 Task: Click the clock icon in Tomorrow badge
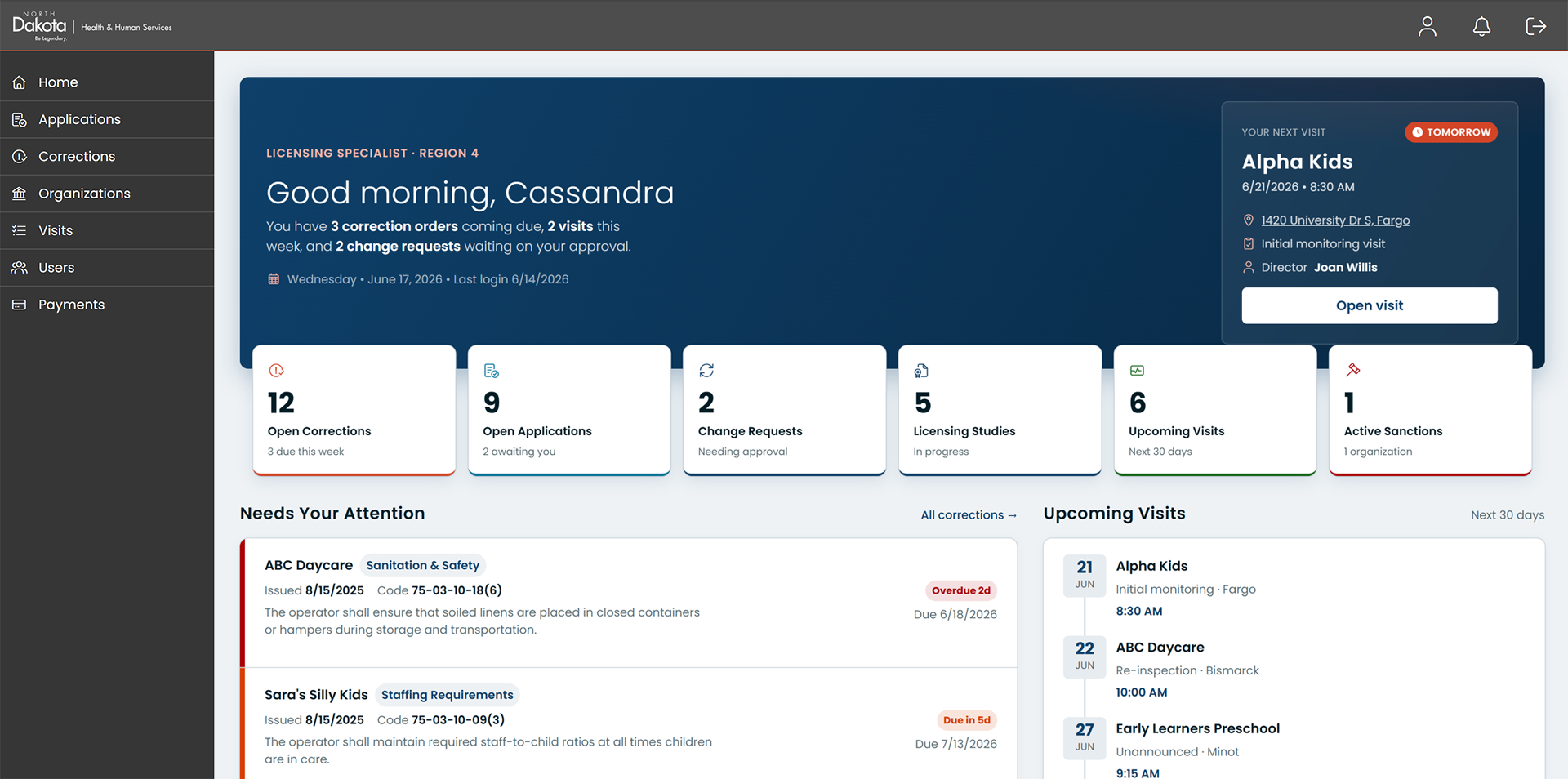click(x=1418, y=132)
